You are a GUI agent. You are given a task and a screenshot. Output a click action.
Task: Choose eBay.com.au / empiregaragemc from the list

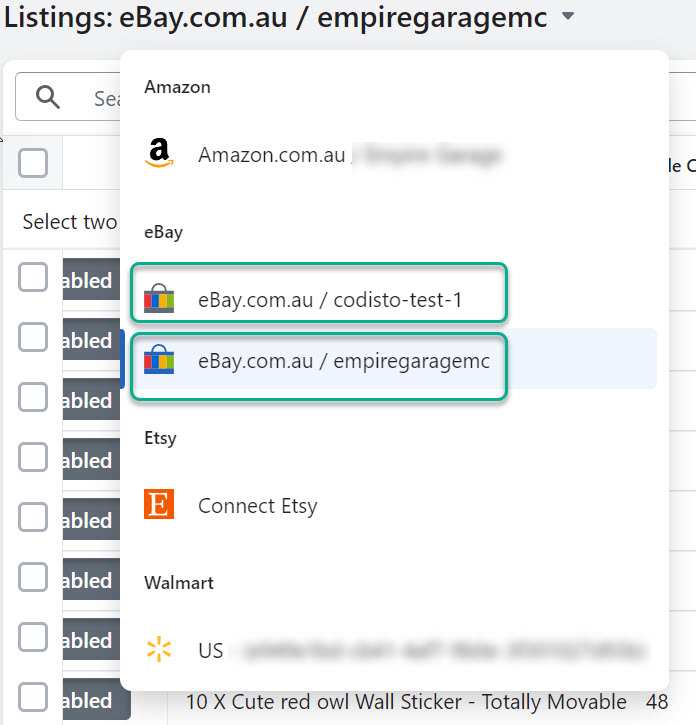pyautogui.click(x=319, y=366)
